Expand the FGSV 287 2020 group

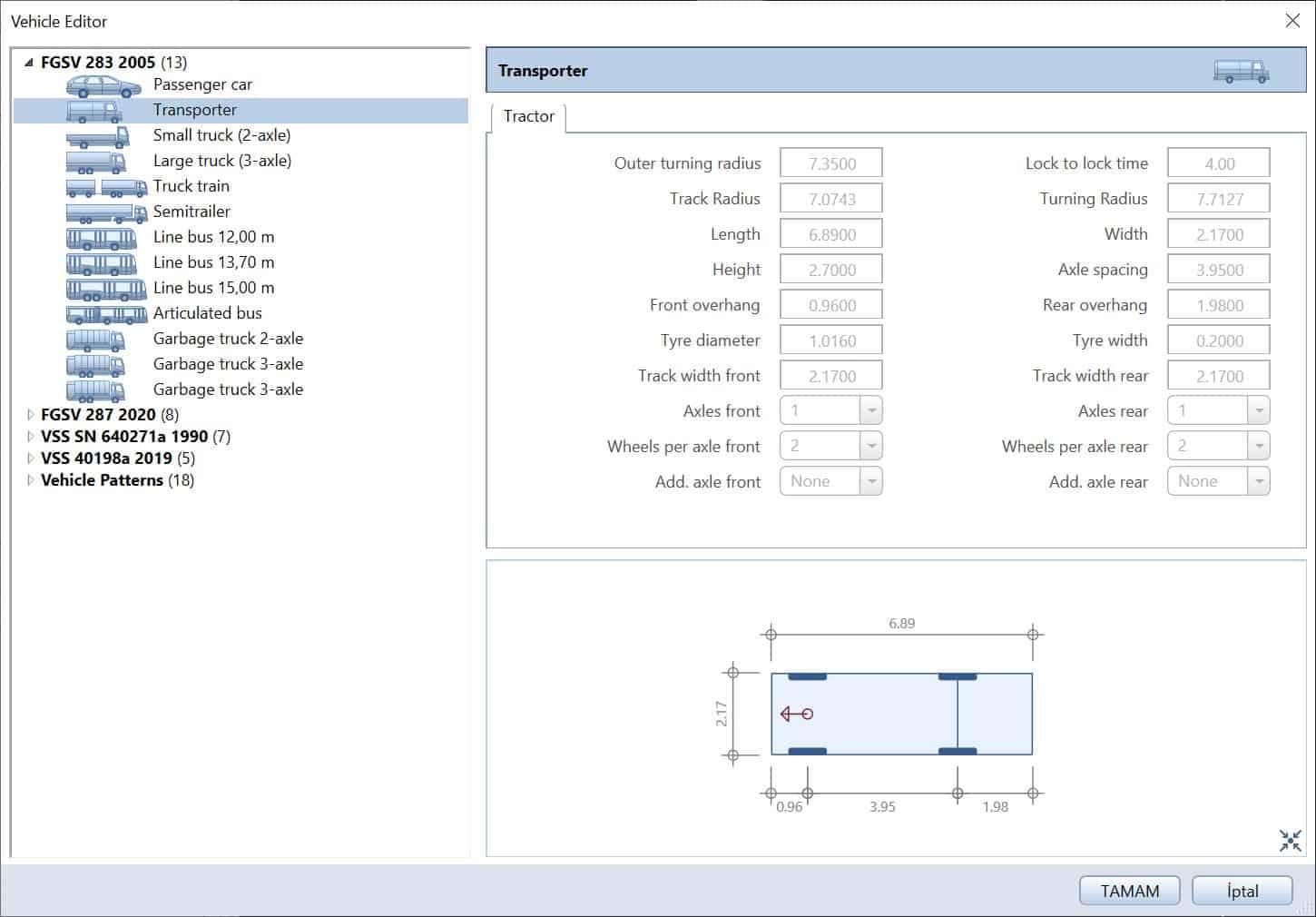click(x=30, y=415)
